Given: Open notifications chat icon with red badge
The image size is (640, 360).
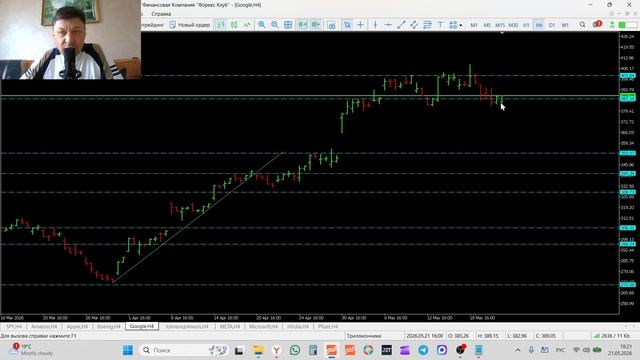Looking at the screenshot, I should 597,24.
